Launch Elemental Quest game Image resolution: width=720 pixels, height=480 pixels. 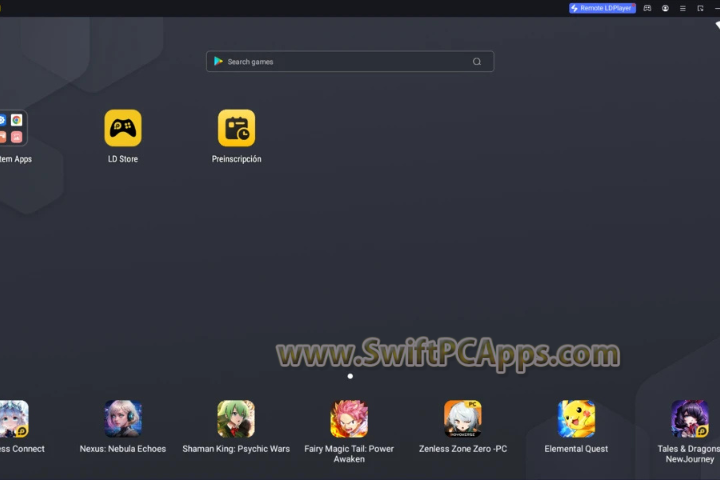coord(576,418)
